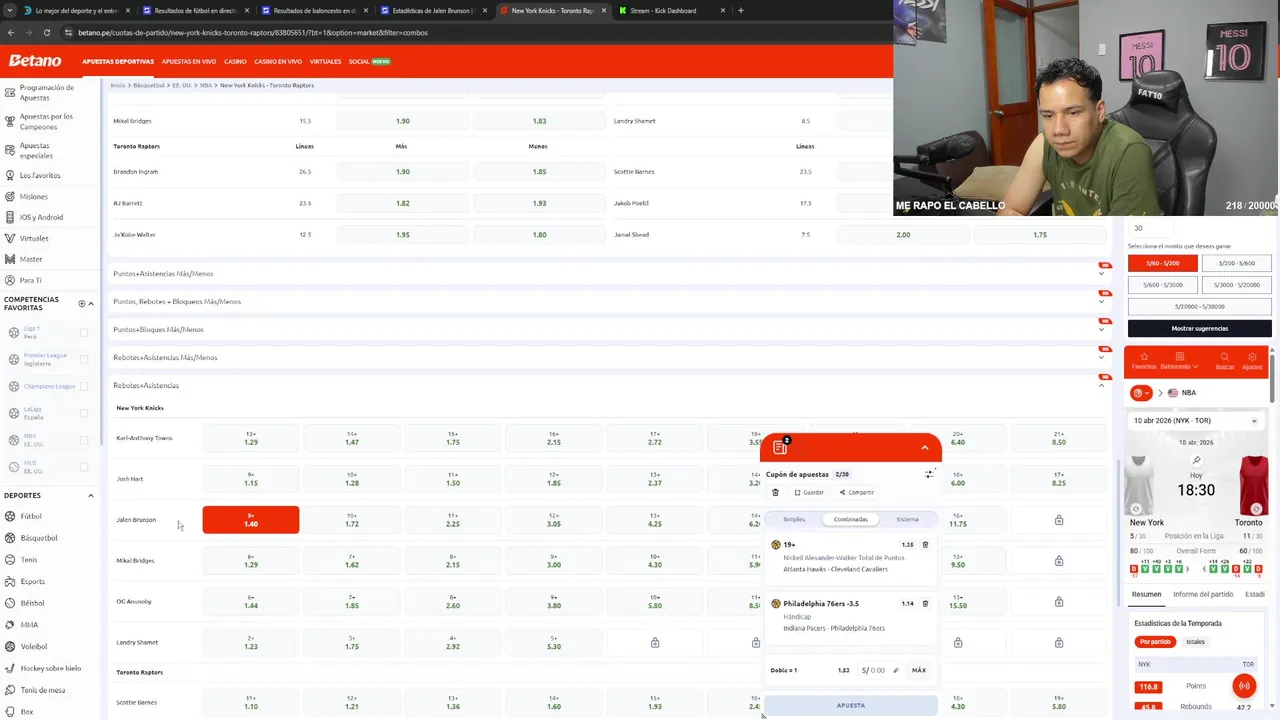Screen dimensions: 1280x720
Task: Open the Misiones sidebar item
Action: coord(33,196)
